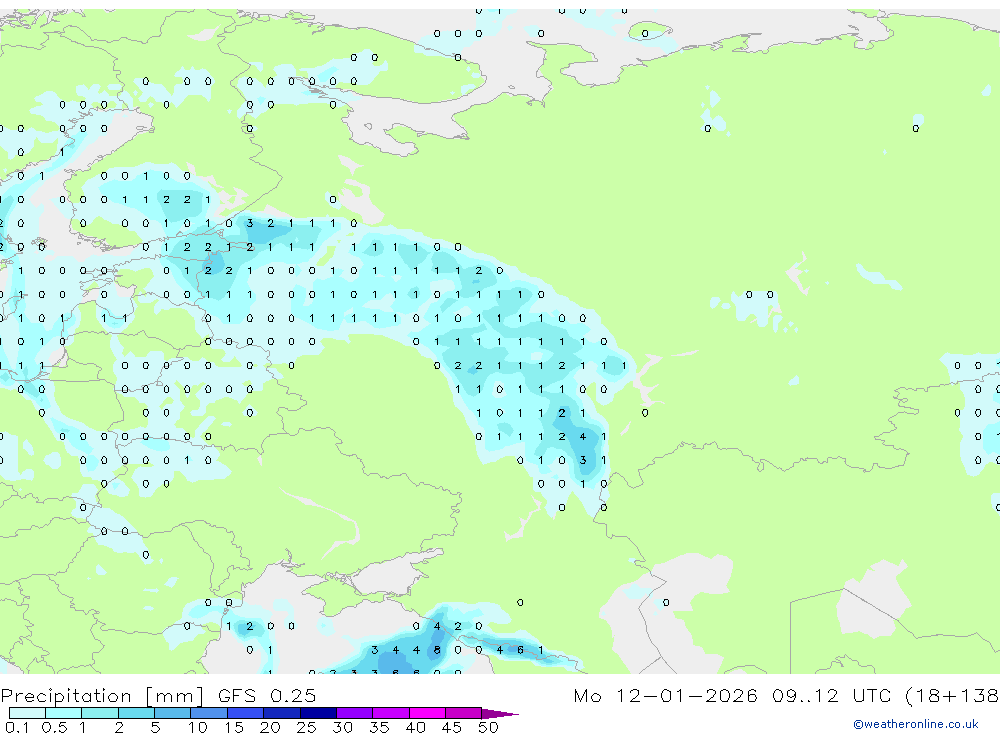The width and height of the screenshot is (1000, 733).
Task: Click the '[mm]' unit label
Action: click(175, 696)
